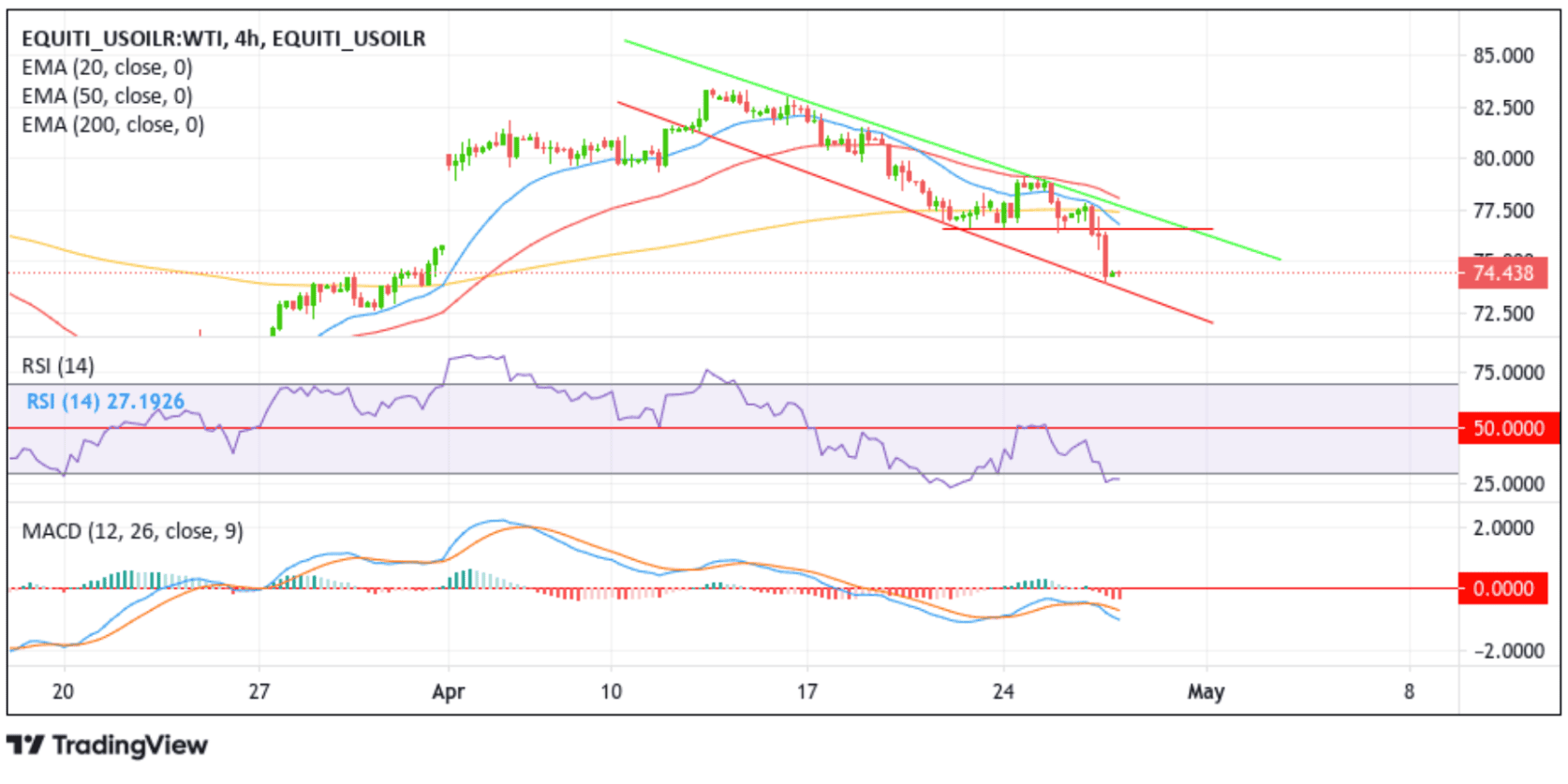Click the RSI (14) pane label
The width and height of the screenshot is (1568, 784).
tap(58, 365)
